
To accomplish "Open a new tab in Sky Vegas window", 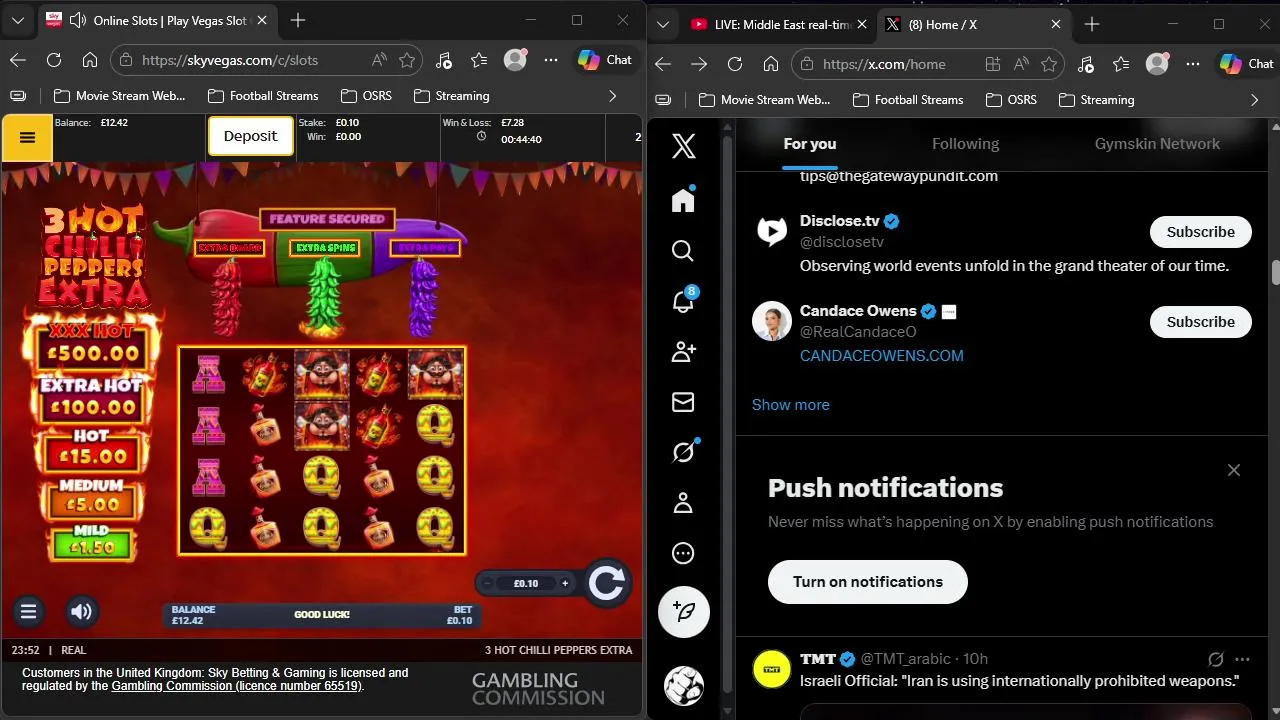I will tap(298, 20).
